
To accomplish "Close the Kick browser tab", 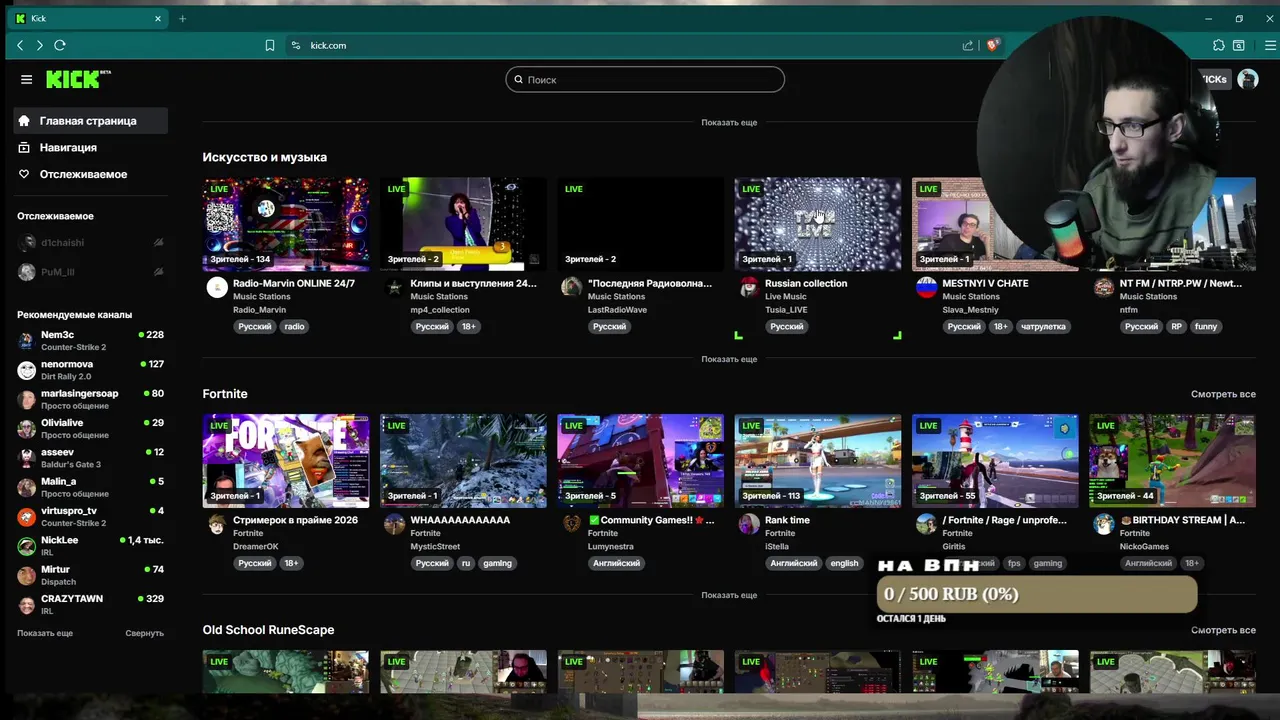I will click(158, 18).
